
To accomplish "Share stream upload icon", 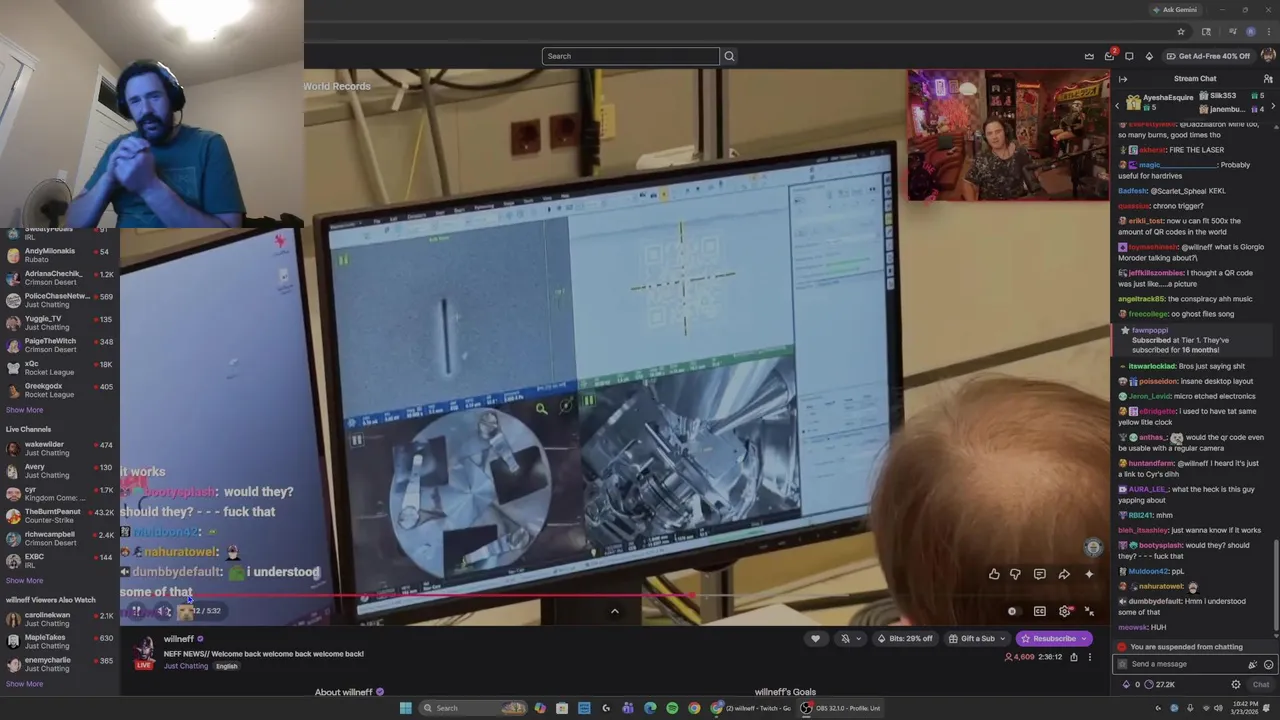I will (1074, 657).
